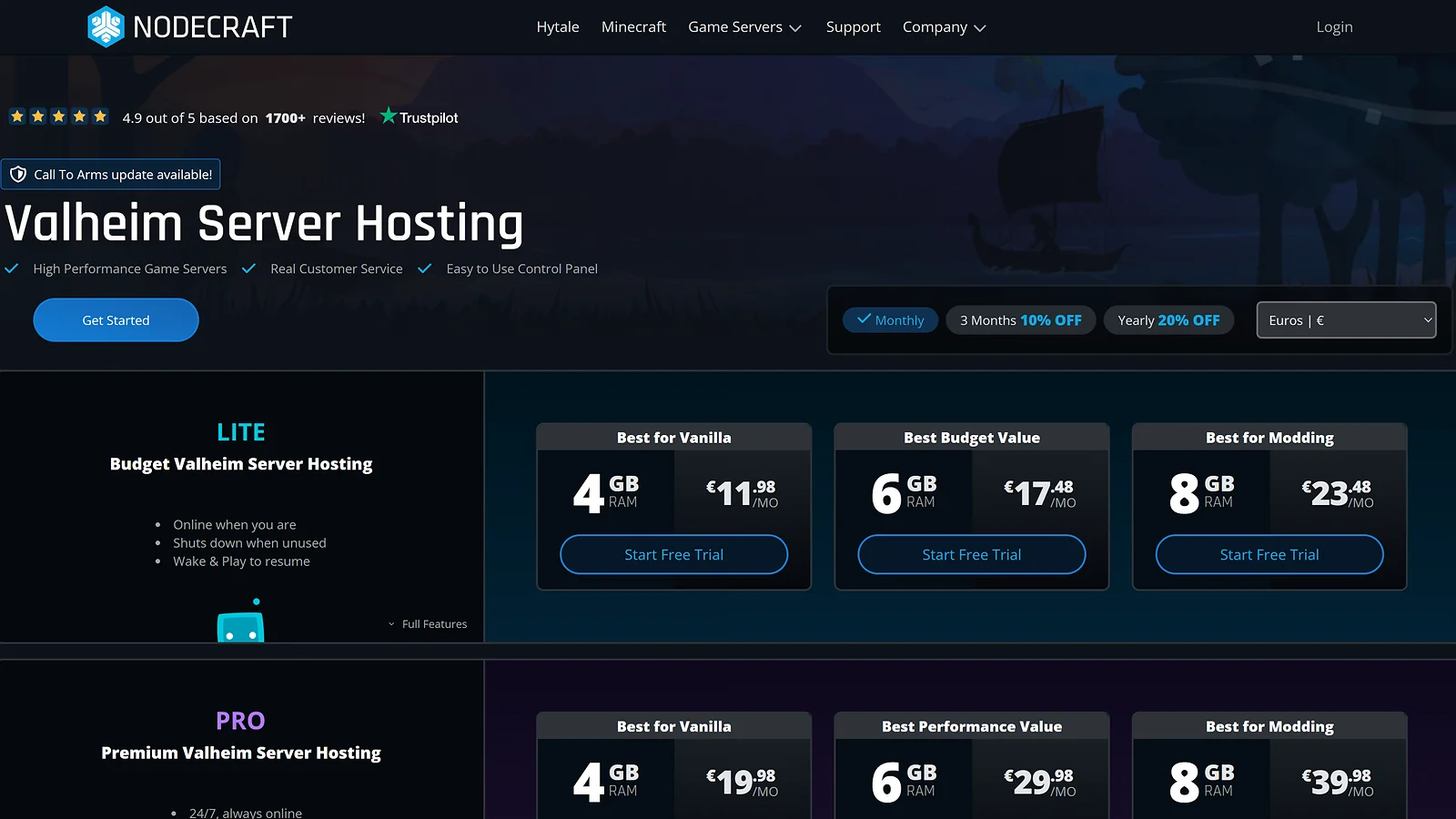Click the Login link
Screen dimensions: 1456x819
point(1334,27)
